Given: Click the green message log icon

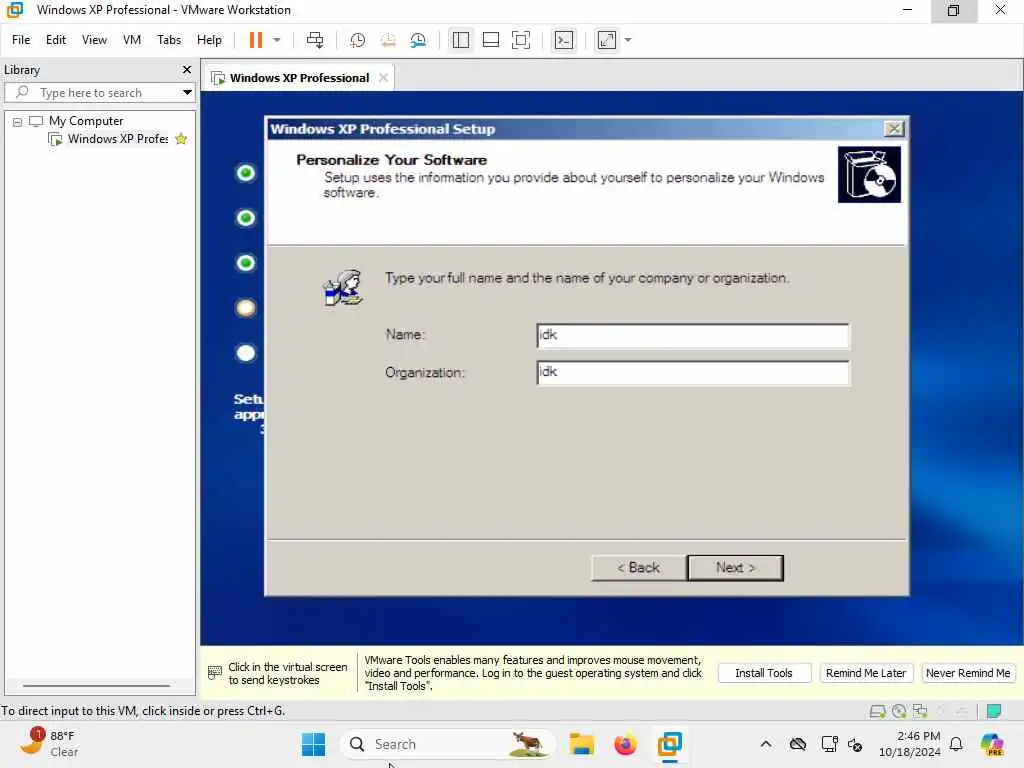Looking at the screenshot, I should 993,711.
